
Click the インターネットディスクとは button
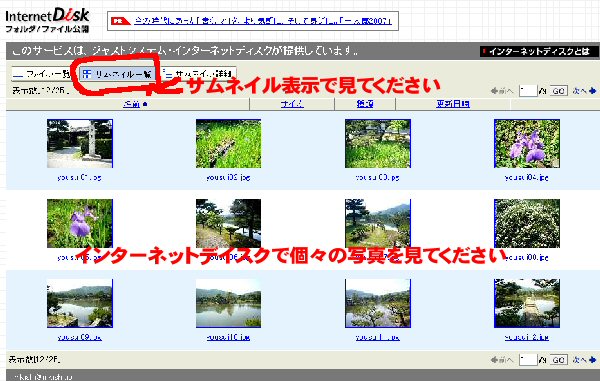coord(539,51)
